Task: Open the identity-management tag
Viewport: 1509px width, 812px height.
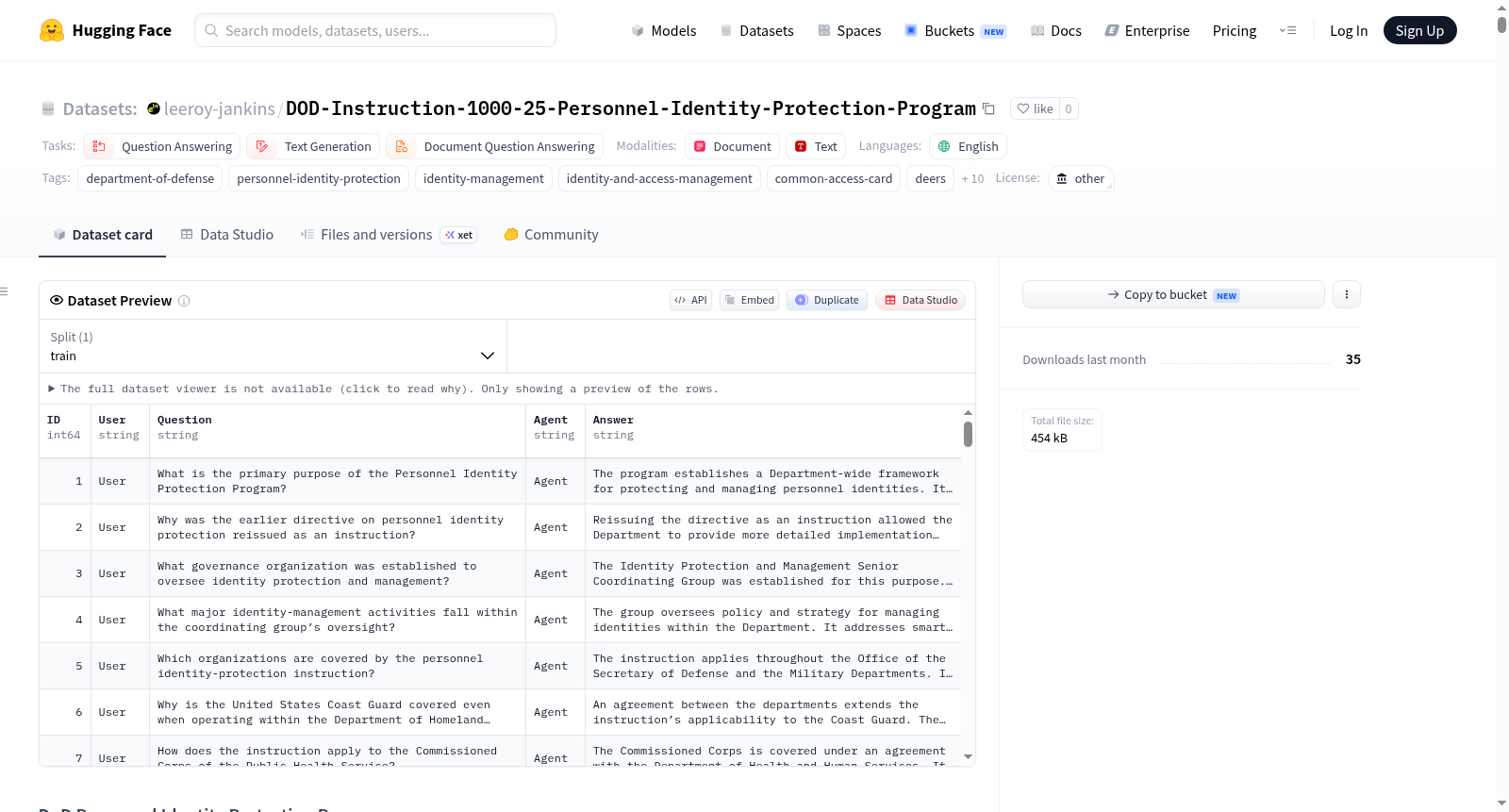Action: tap(484, 178)
